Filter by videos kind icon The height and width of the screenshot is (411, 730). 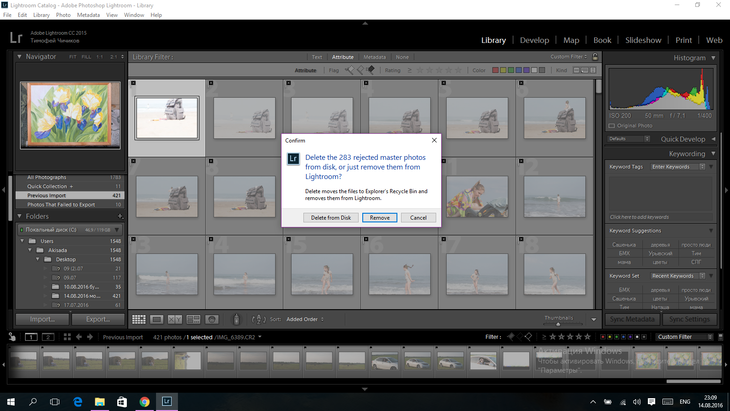coord(593,70)
